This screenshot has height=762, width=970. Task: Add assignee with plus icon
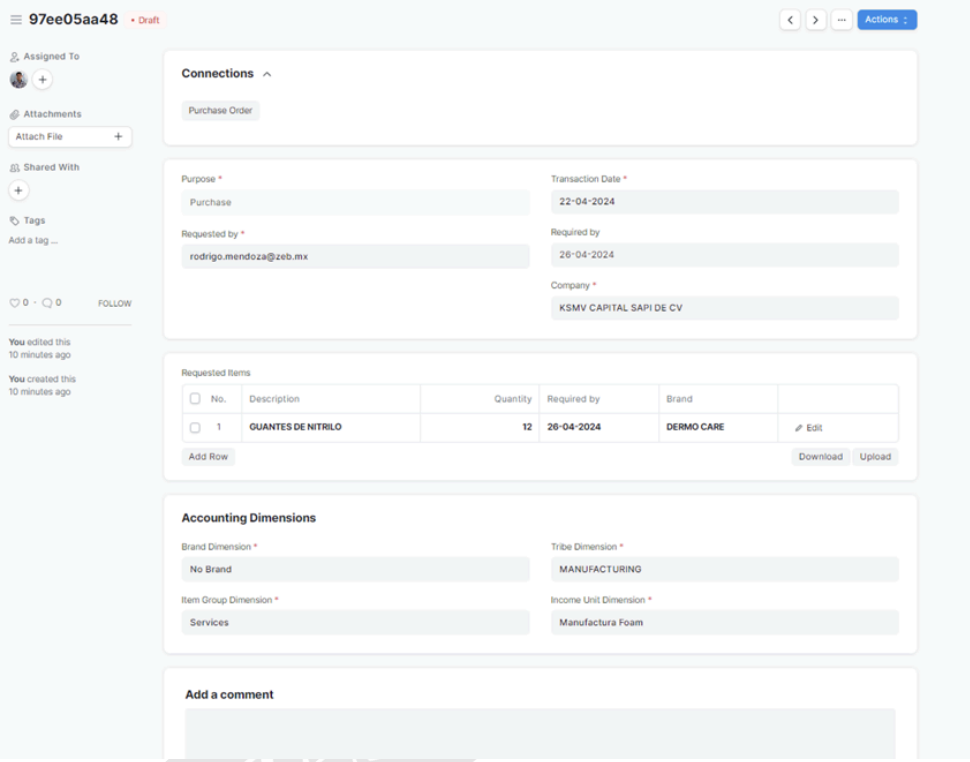pyautogui.click(x=43, y=79)
